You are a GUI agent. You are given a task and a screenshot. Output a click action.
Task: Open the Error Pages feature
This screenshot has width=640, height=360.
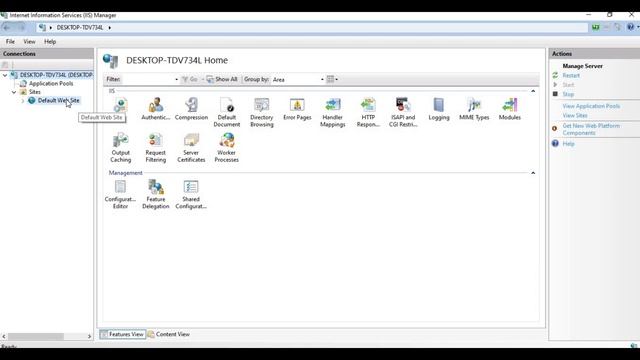pos(297,109)
